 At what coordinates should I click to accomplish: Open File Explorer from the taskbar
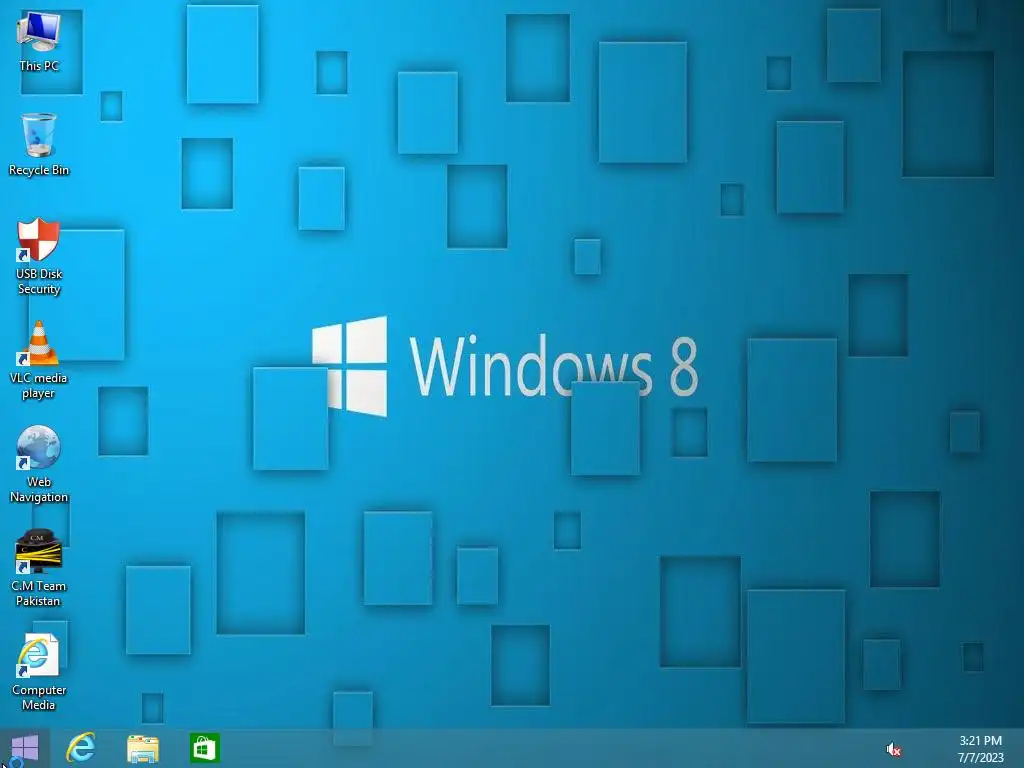(x=142, y=749)
